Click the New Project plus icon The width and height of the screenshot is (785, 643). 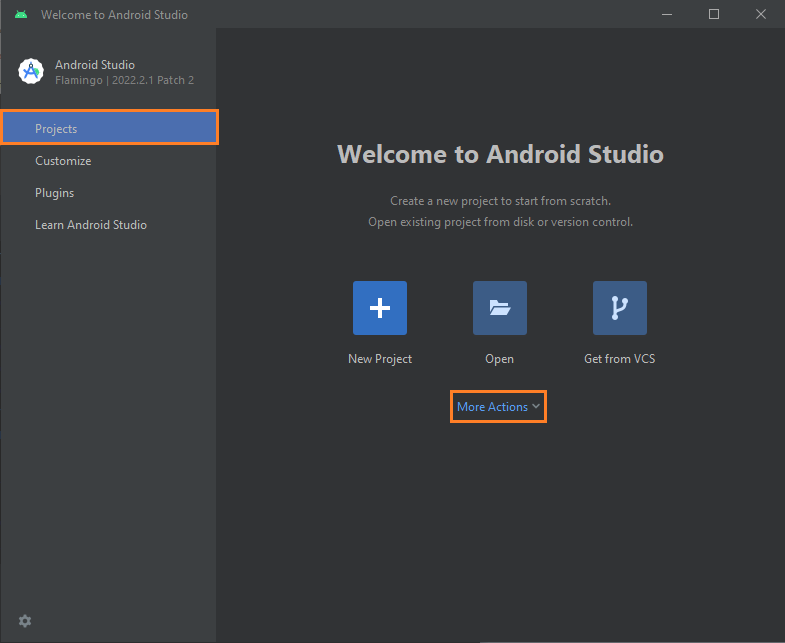[x=379, y=307]
